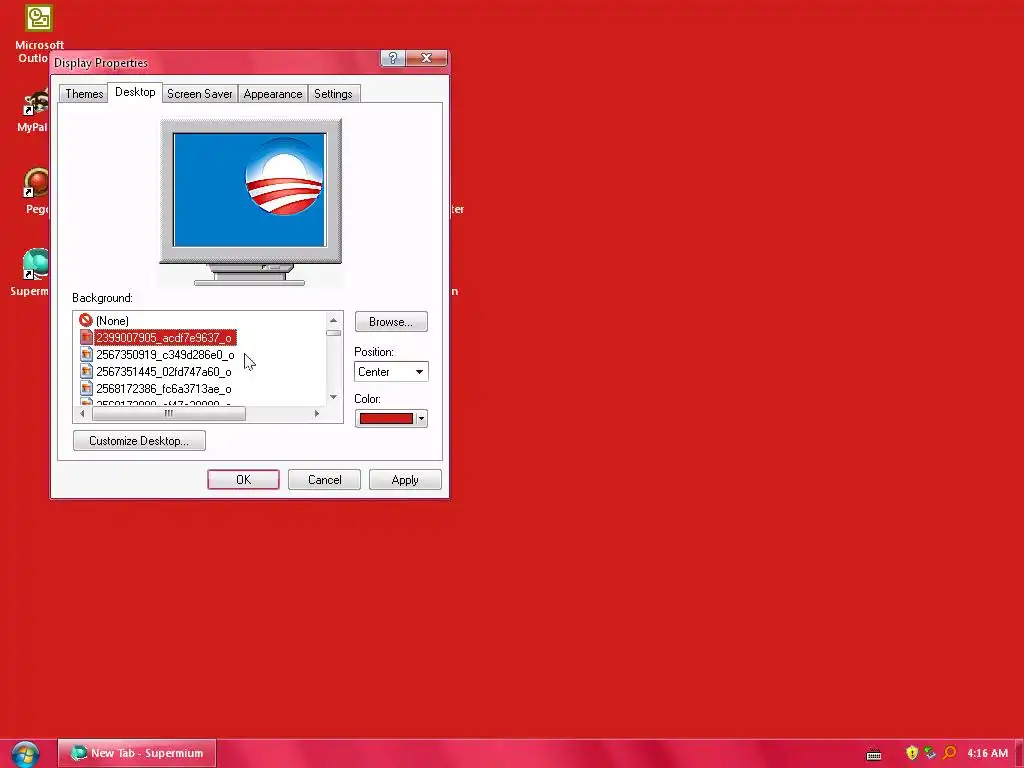The image size is (1024, 768).
Task: Click the Browse... button
Action: pyautogui.click(x=391, y=322)
